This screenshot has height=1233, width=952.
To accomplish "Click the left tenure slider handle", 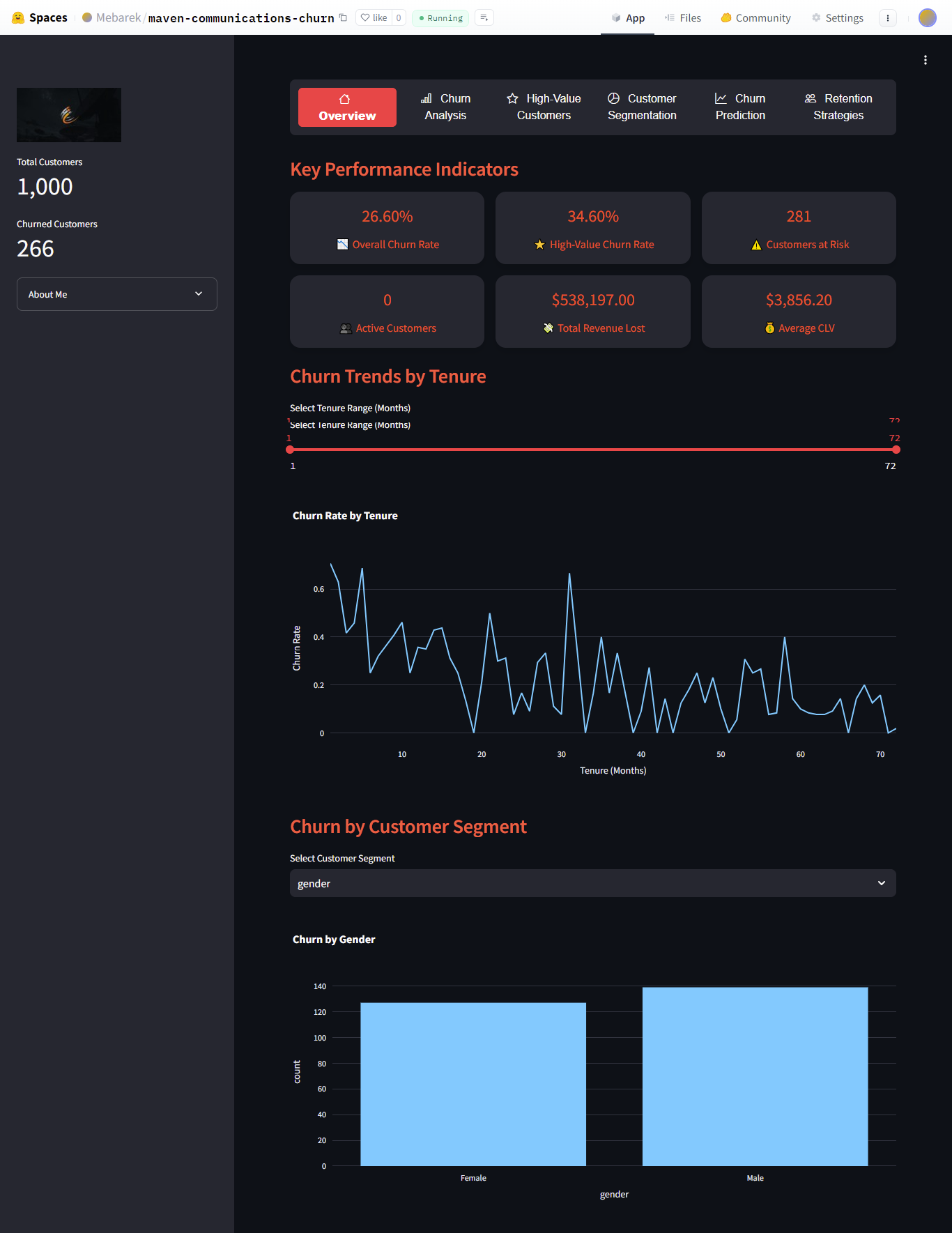I will coord(290,450).
